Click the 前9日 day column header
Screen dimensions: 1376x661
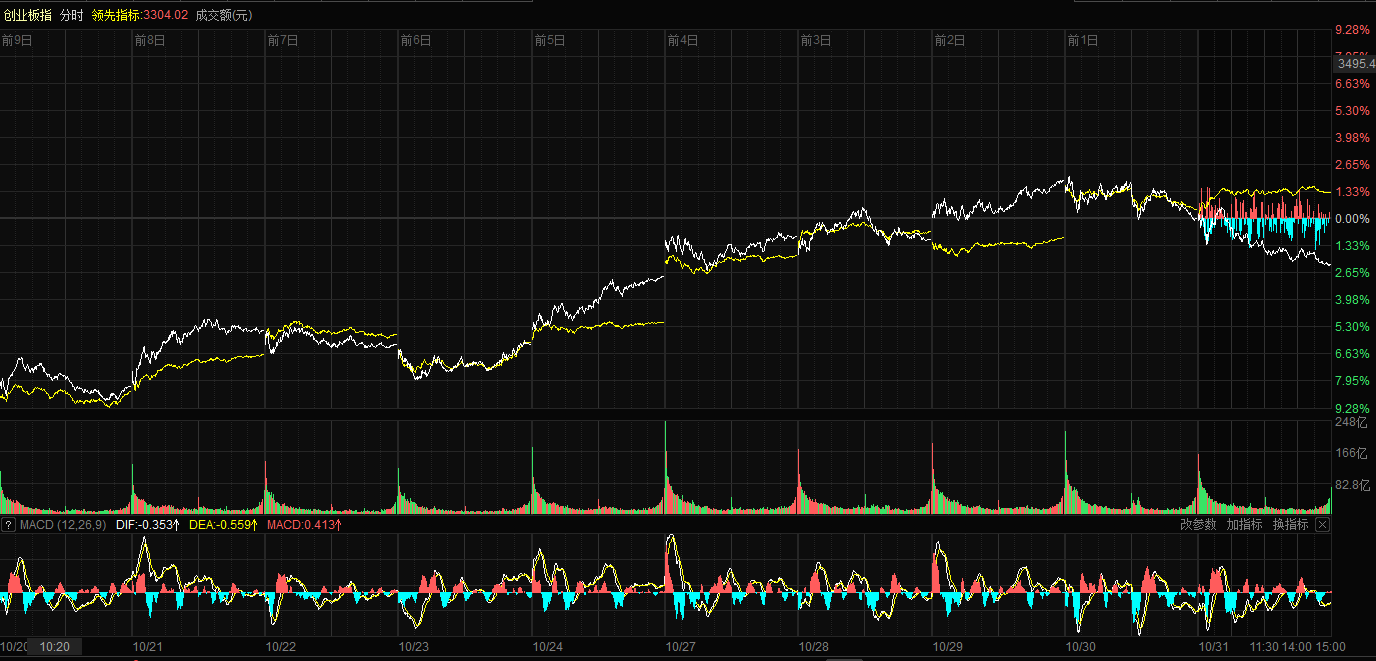pyautogui.click(x=17, y=41)
